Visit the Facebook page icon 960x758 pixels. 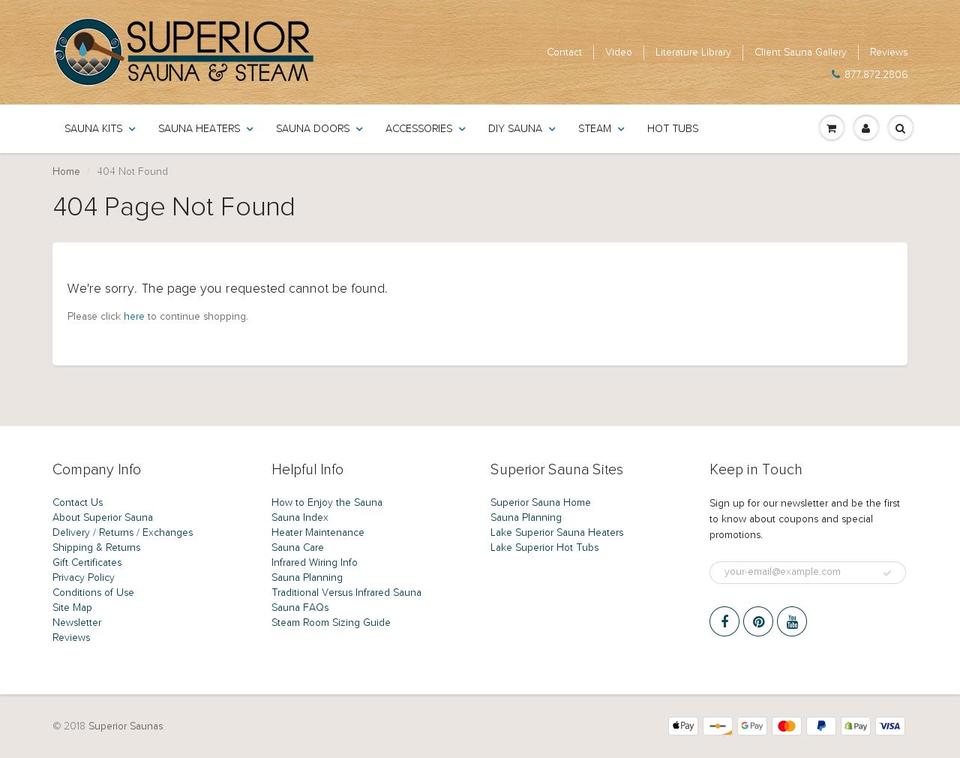(x=724, y=621)
